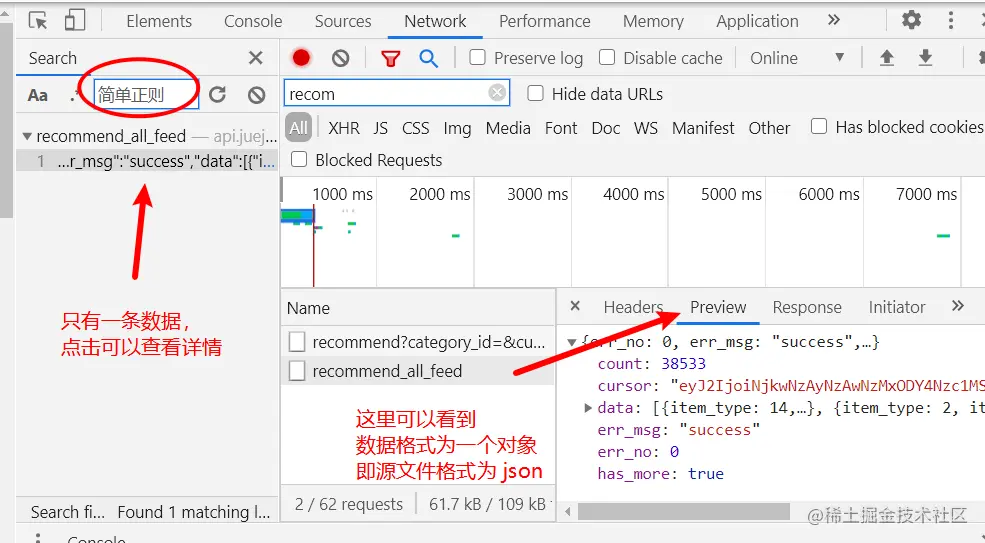Show more DevTools tabs chevron

click(x=834, y=20)
